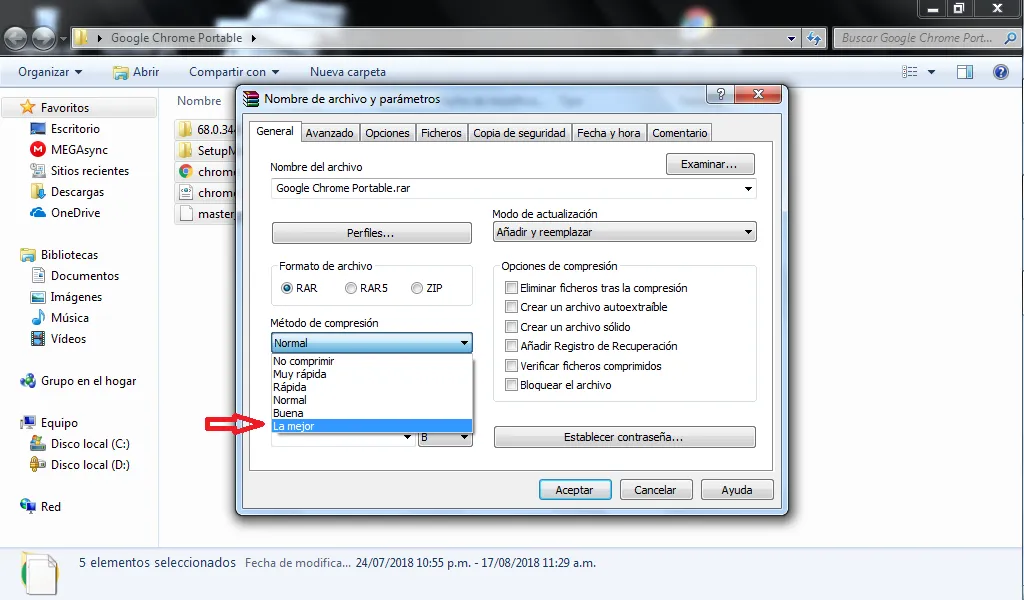Click the Abrir toolbar button in Explorer

[x=136, y=72]
